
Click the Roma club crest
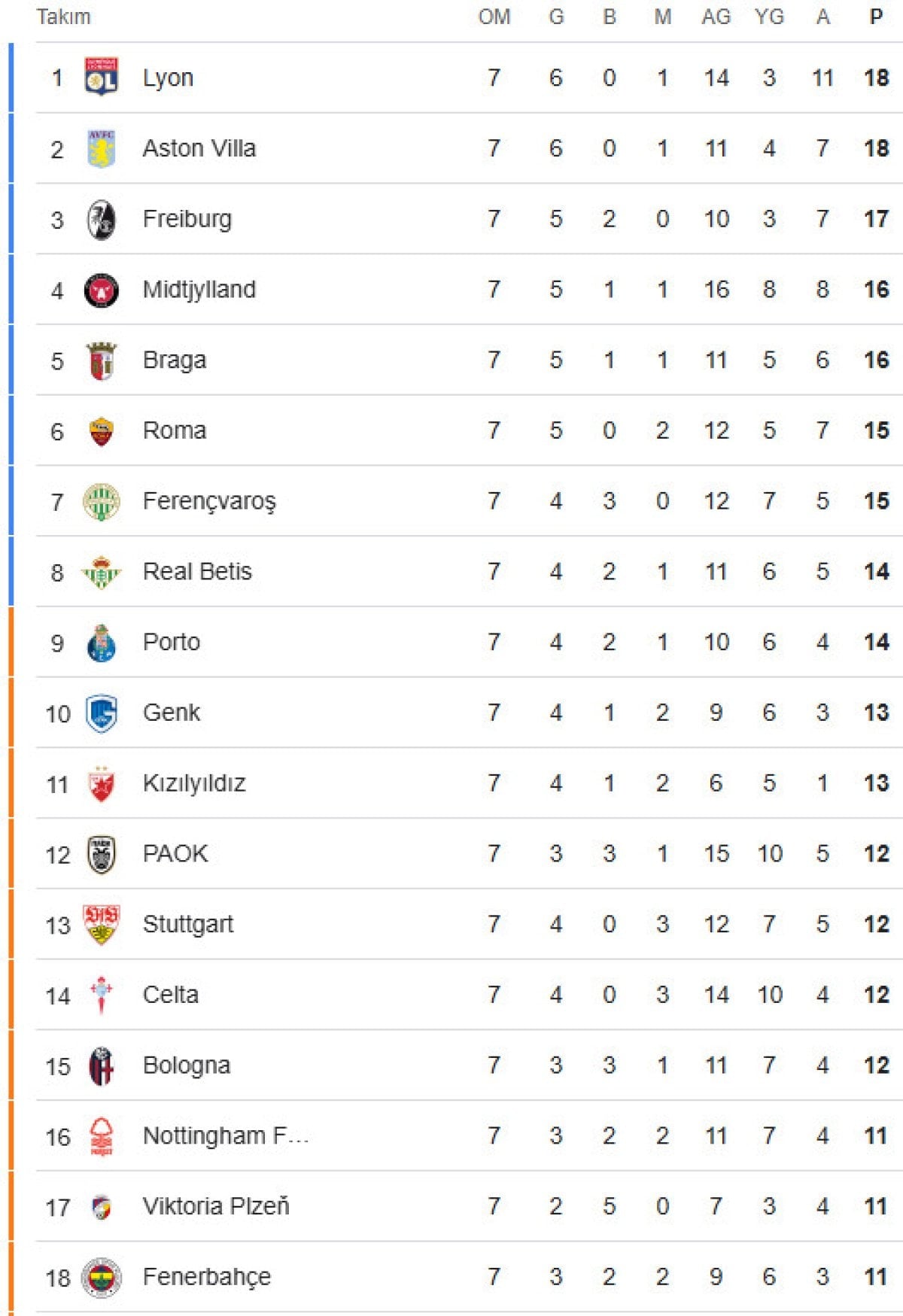(101, 431)
